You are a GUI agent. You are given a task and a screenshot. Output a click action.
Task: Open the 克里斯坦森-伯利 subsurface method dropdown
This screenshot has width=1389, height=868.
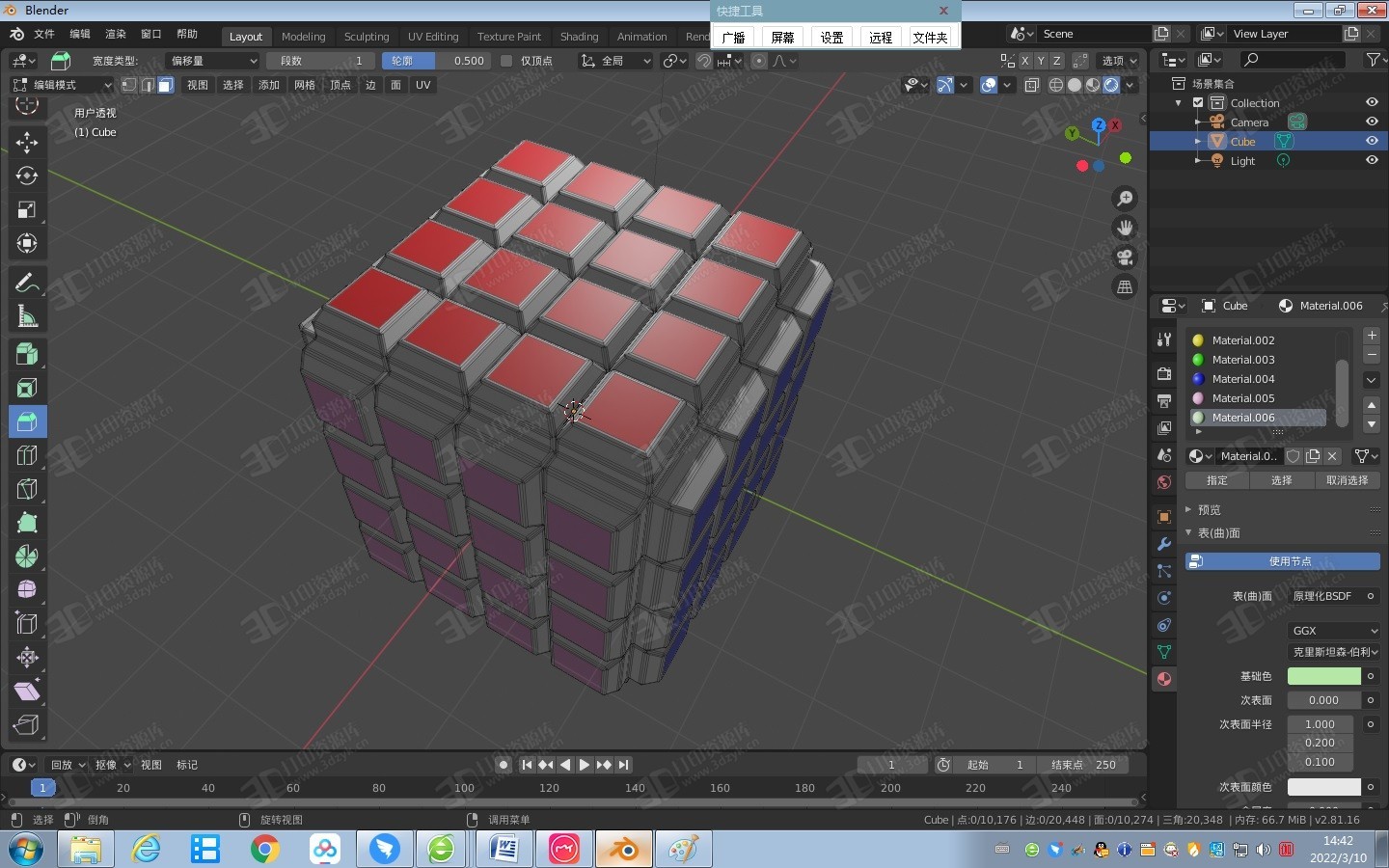1335,652
